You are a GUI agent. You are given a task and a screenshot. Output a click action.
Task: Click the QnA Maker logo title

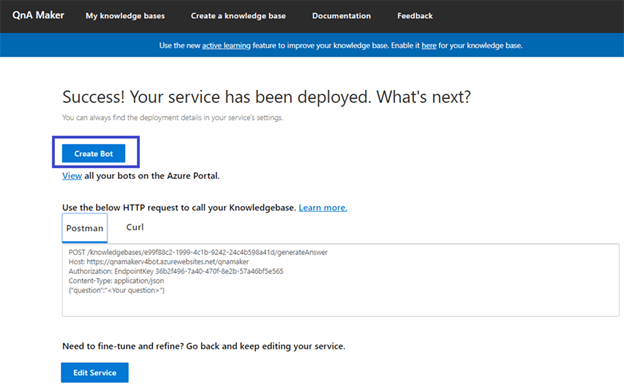click(x=38, y=15)
